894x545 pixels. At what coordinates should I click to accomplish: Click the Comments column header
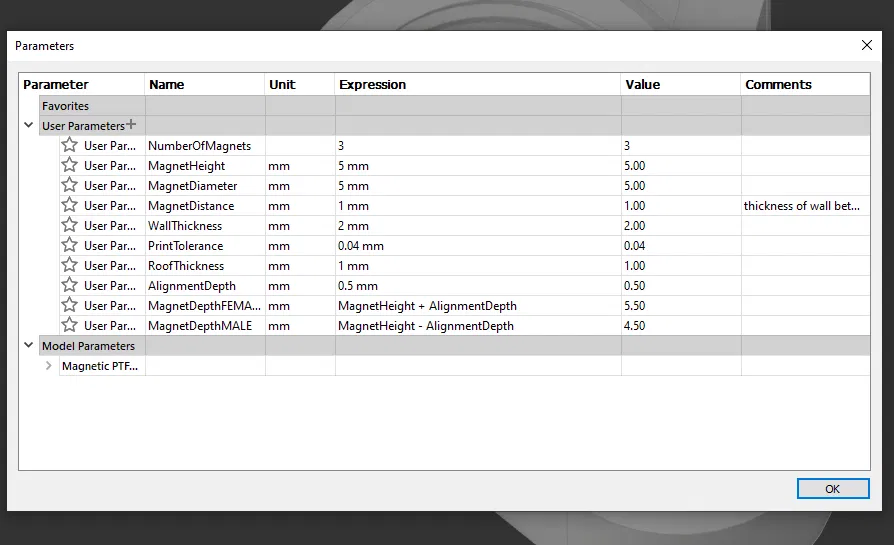pos(806,84)
